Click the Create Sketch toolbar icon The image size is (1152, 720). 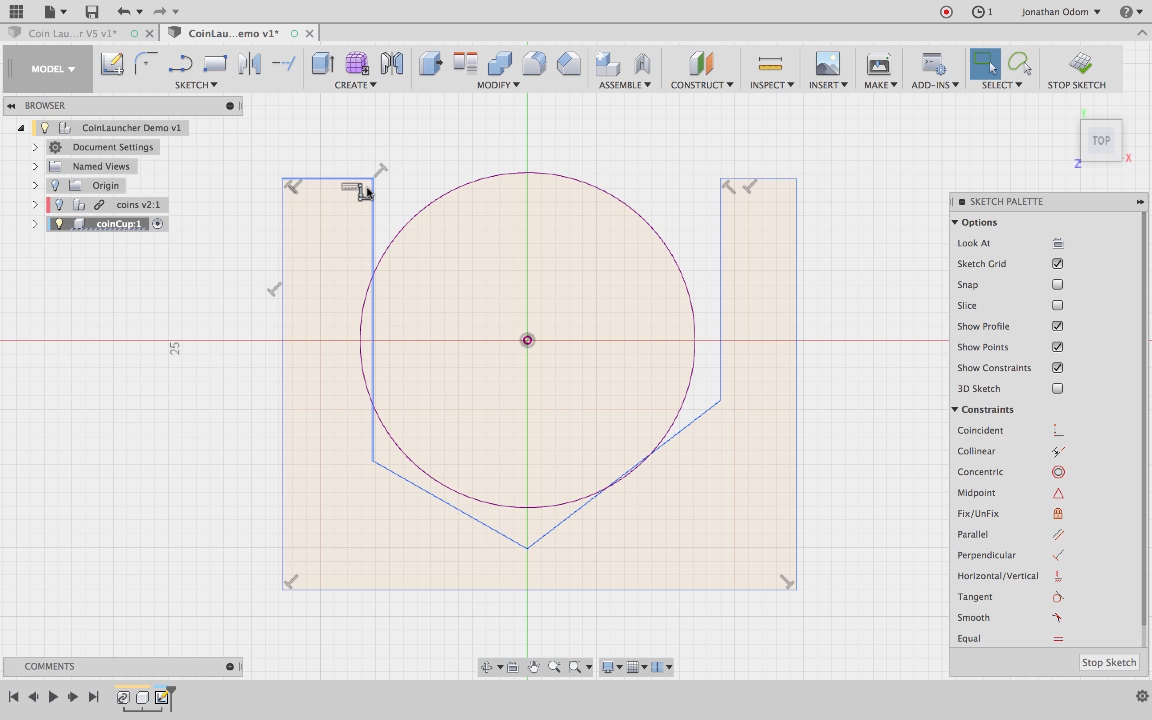(112, 64)
